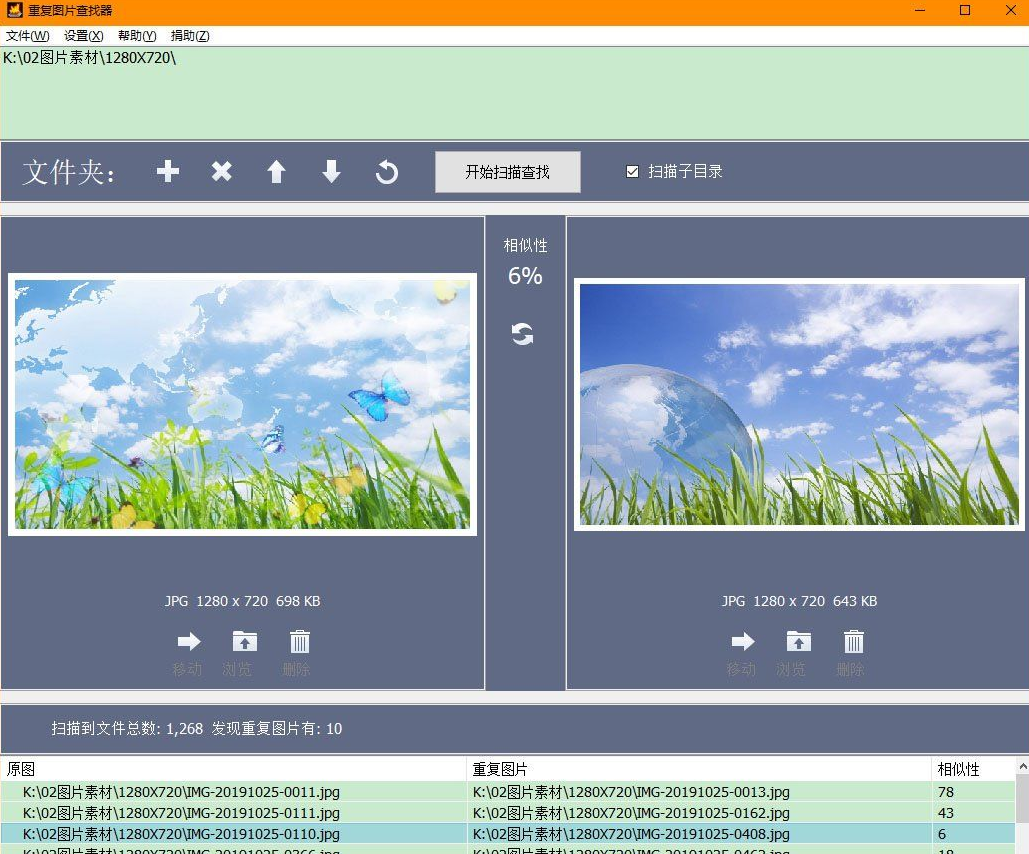Move folder down with down arrow

[331, 172]
